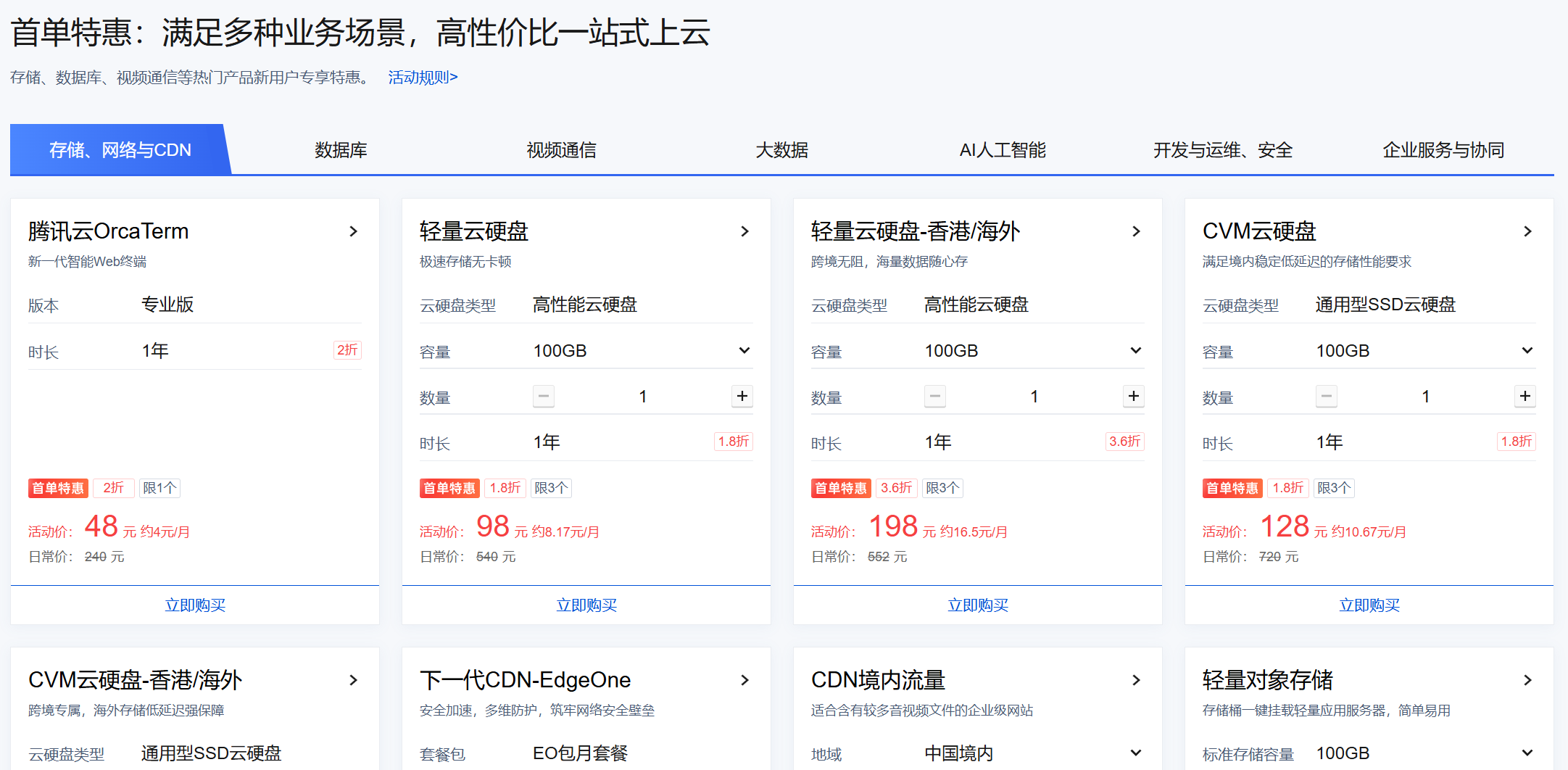Open the 大数据 tab

(x=781, y=150)
